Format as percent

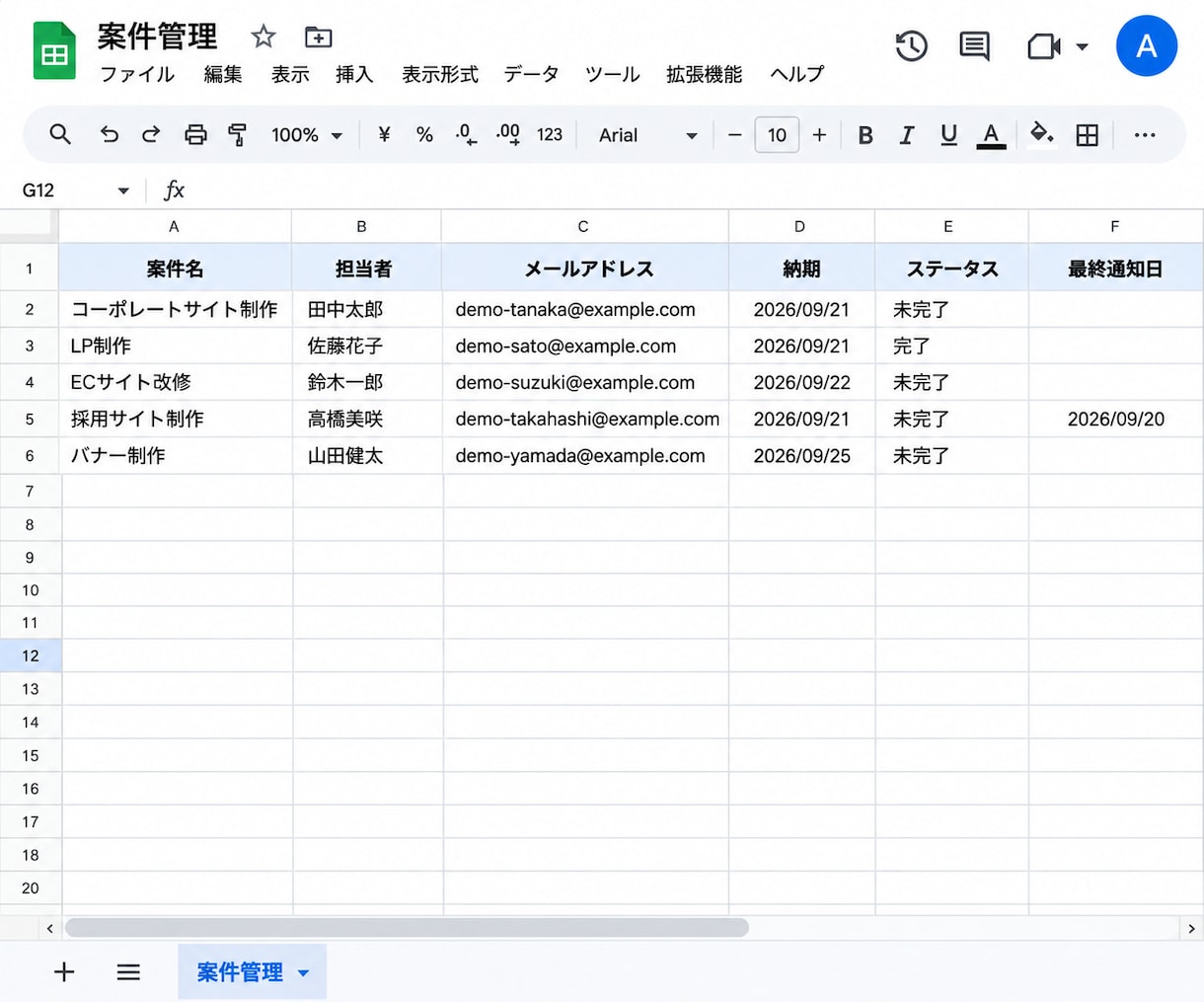[424, 134]
